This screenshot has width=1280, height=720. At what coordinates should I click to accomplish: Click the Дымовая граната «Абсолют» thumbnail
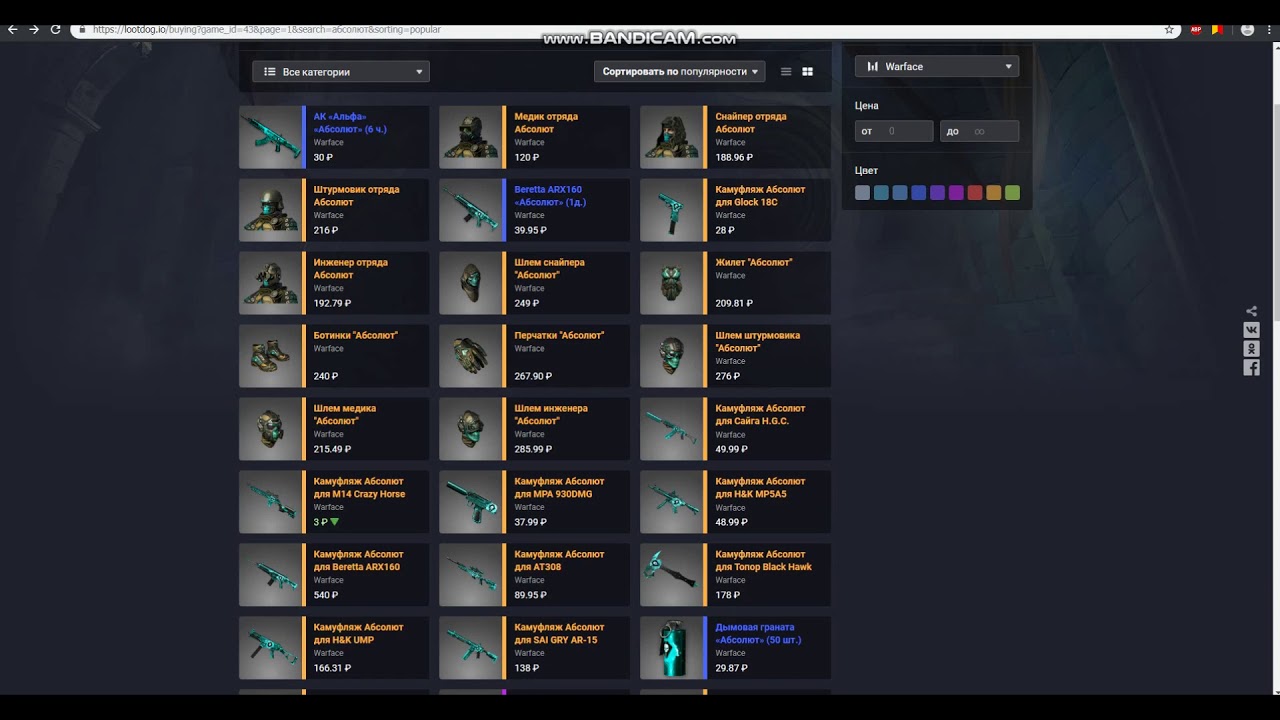point(671,648)
